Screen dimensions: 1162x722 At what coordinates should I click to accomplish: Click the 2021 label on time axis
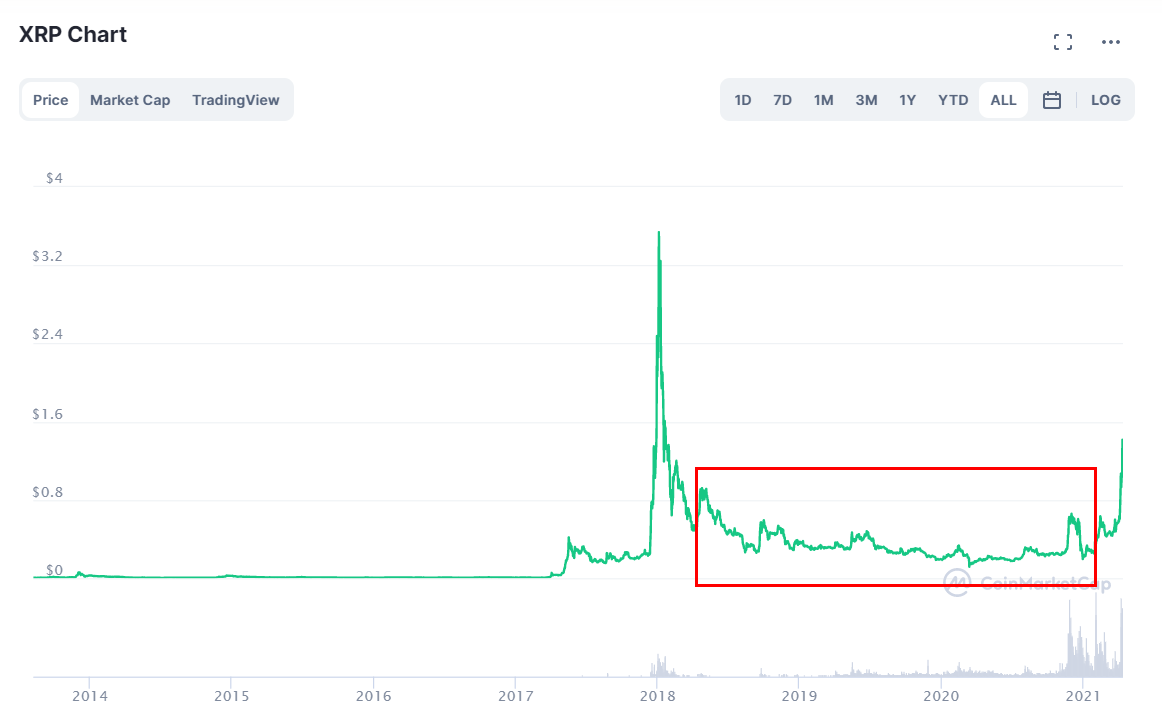(x=1083, y=695)
